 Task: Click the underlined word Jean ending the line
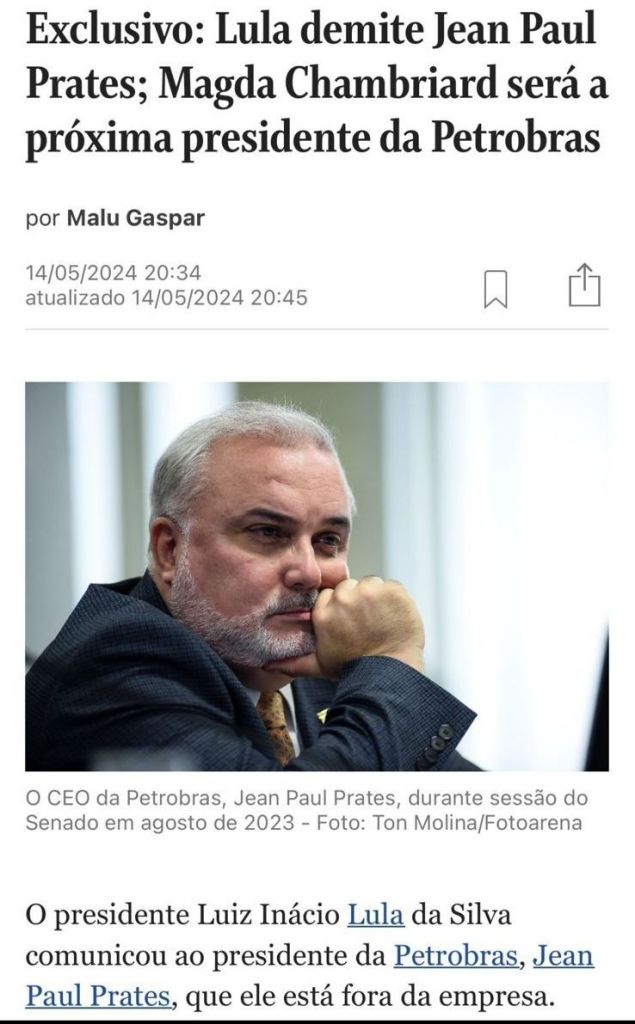tap(563, 955)
